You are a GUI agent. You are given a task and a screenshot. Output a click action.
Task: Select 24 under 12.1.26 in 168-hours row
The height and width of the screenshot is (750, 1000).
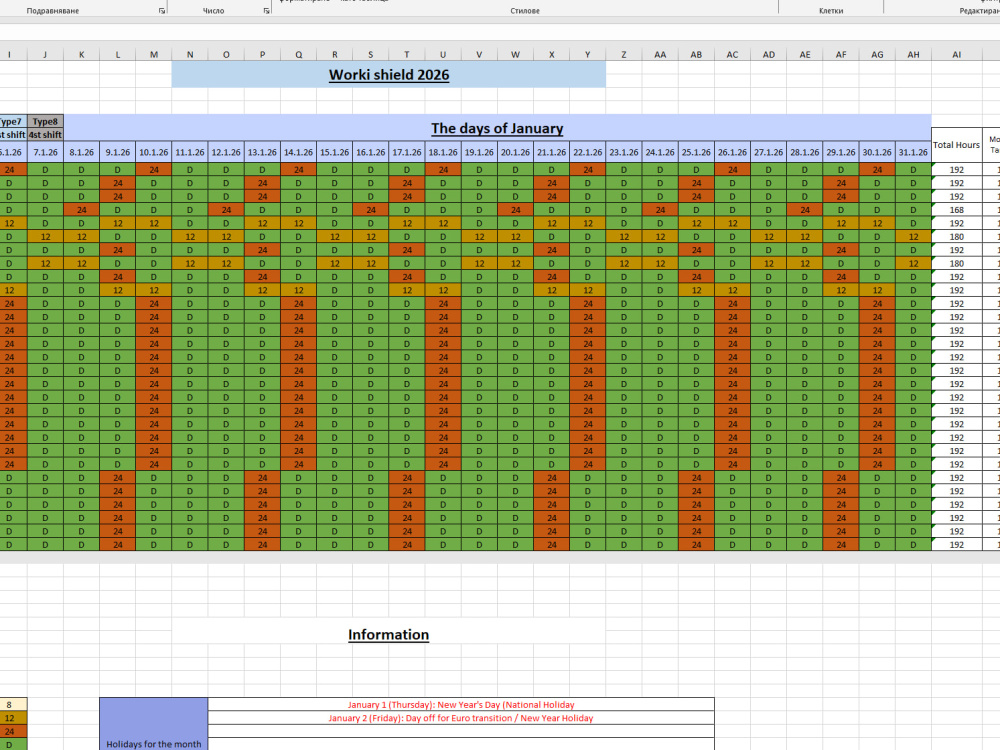coord(226,210)
